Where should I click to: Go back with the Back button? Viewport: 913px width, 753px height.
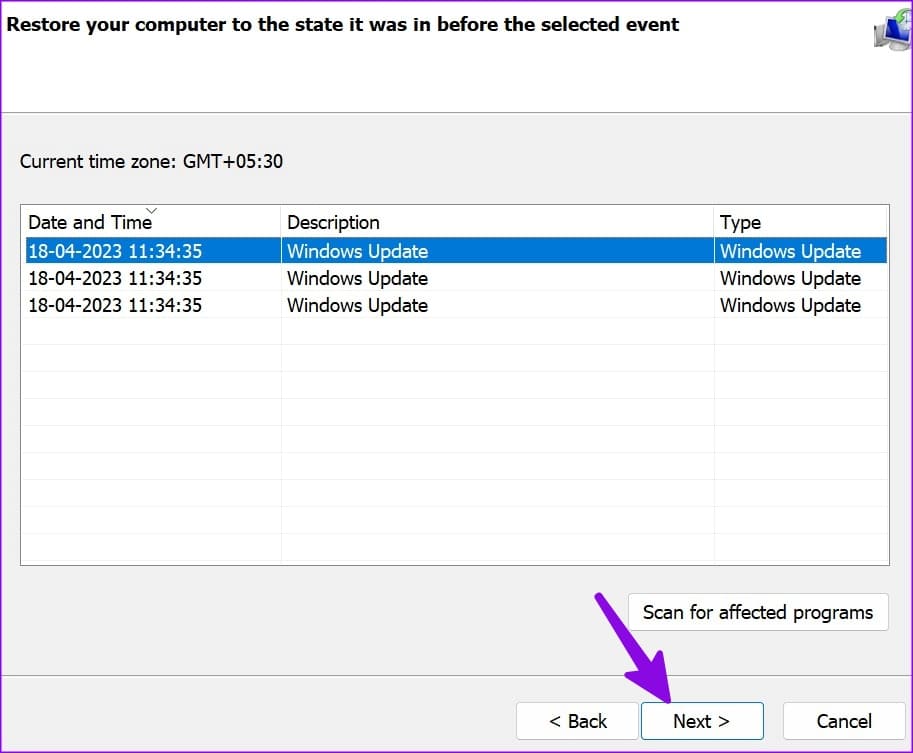click(577, 721)
